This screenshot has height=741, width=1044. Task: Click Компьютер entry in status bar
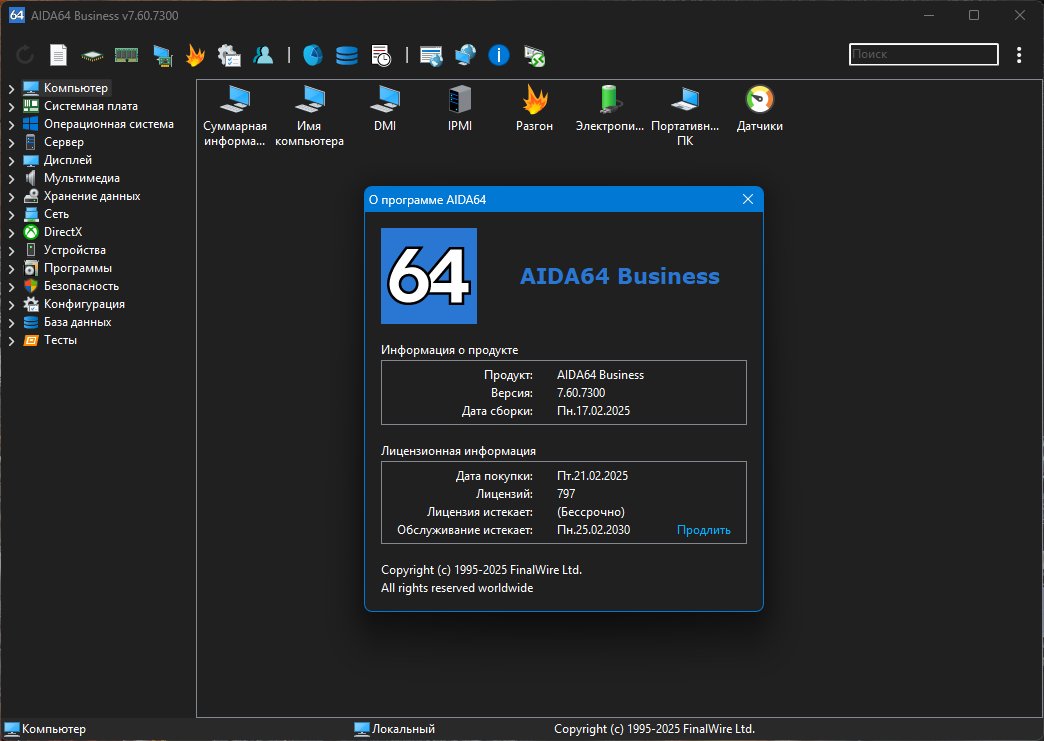[x=54, y=729]
